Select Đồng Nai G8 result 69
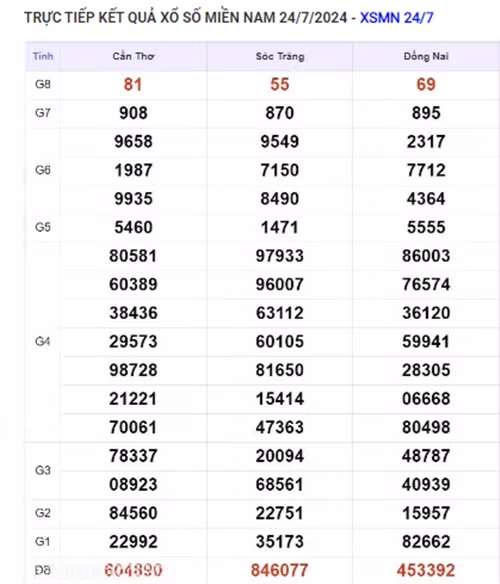500x584 pixels. pyautogui.click(x=426, y=84)
